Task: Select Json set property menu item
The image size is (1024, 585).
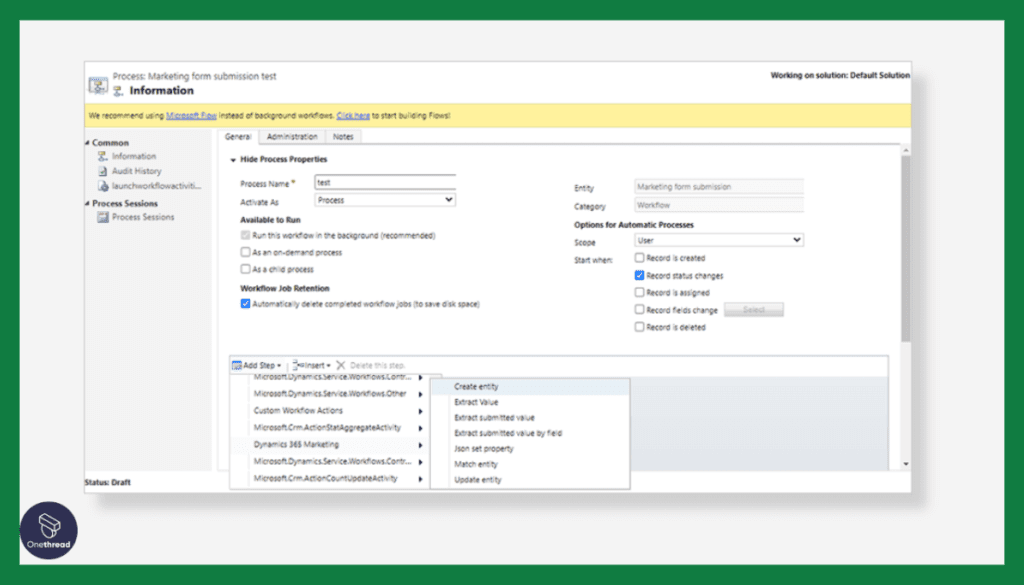Action: click(x=530, y=449)
